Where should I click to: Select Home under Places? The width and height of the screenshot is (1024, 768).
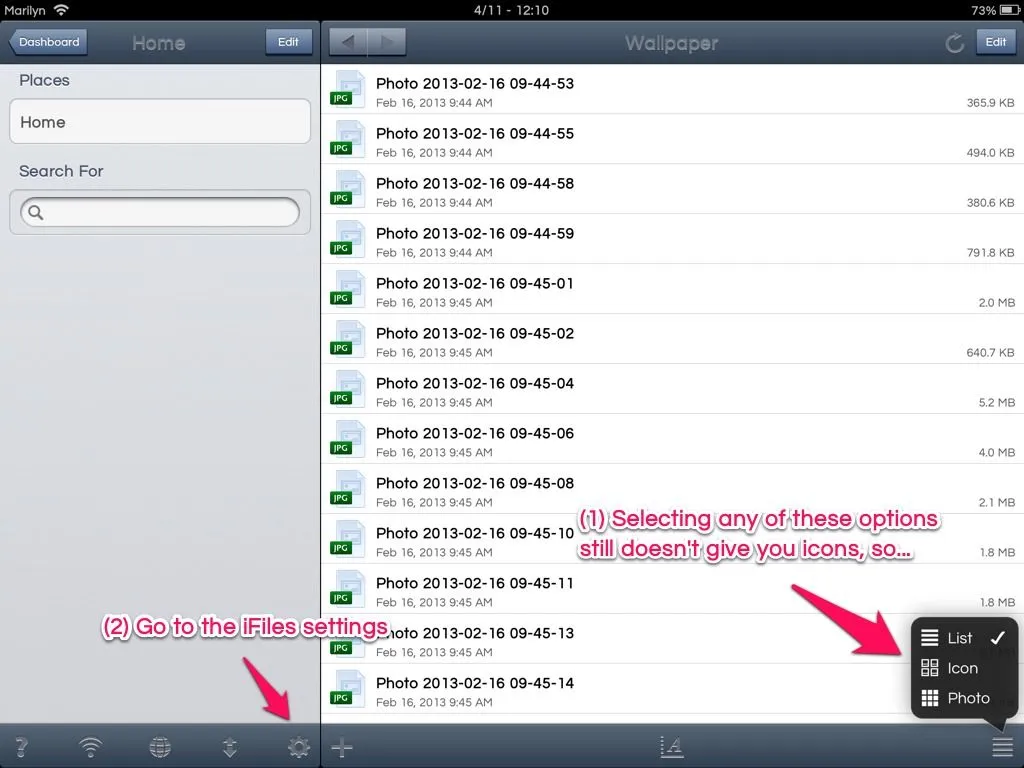tap(160, 122)
